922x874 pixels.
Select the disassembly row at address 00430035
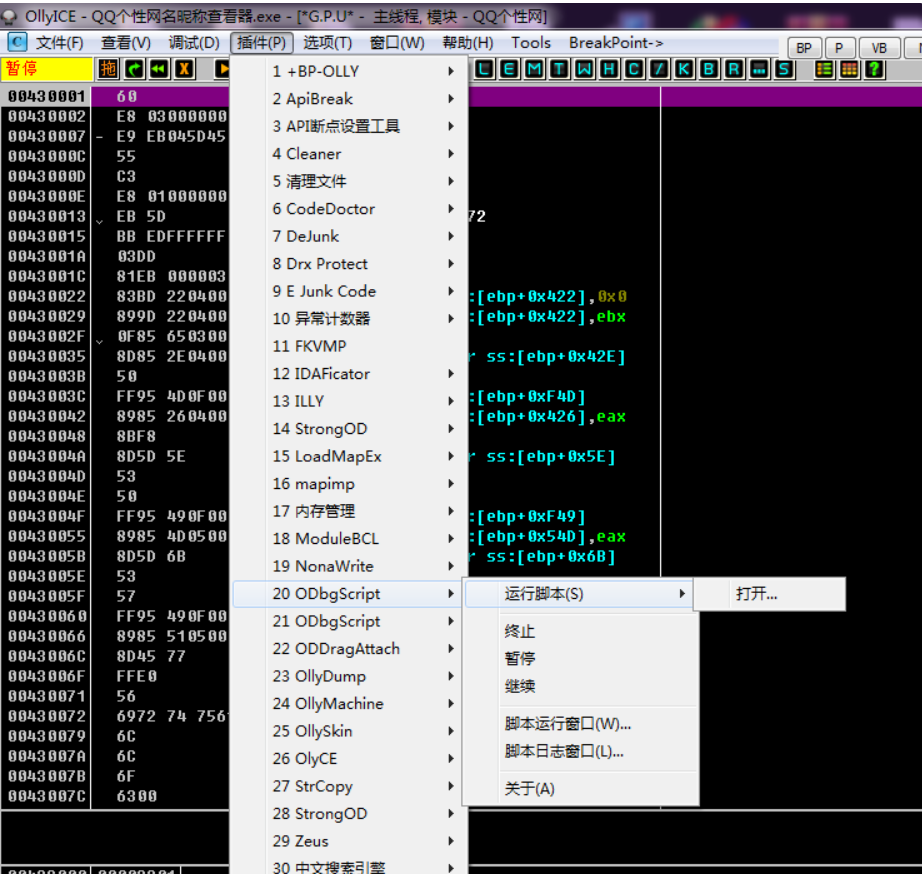47,356
